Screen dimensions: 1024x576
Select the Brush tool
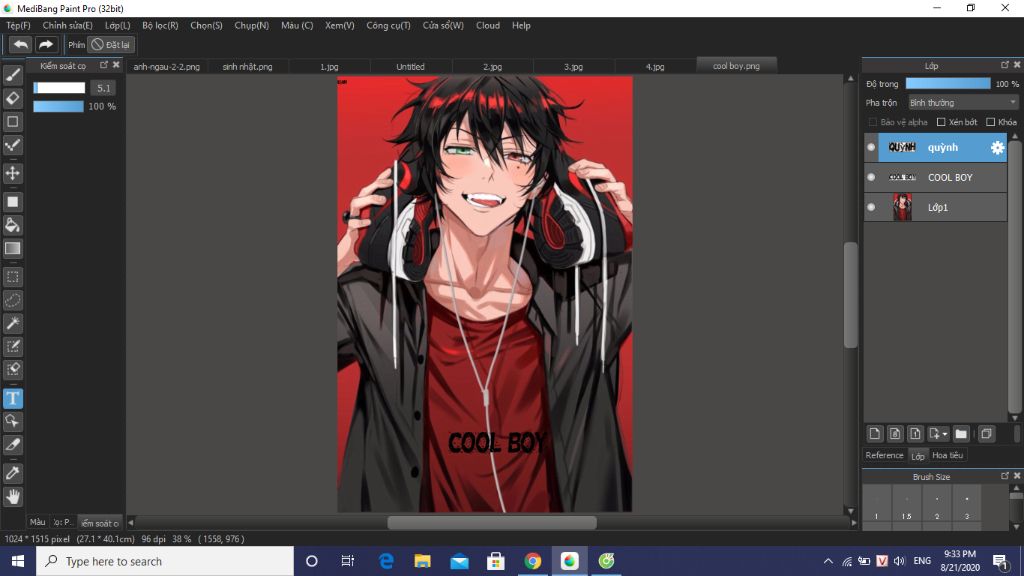(x=12, y=75)
